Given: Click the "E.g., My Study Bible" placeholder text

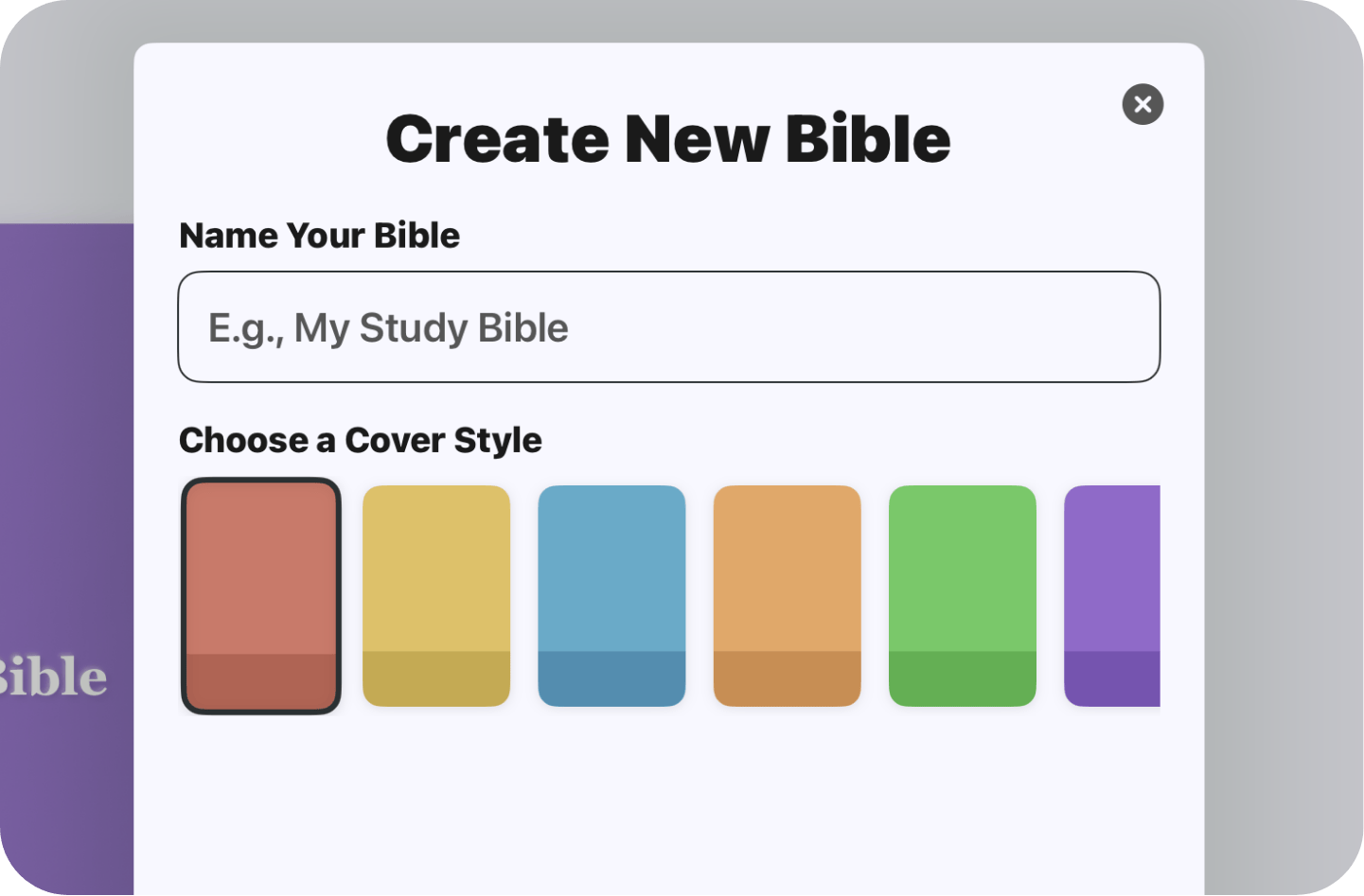Looking at the screenshot, I should click(x=388, y=328).
